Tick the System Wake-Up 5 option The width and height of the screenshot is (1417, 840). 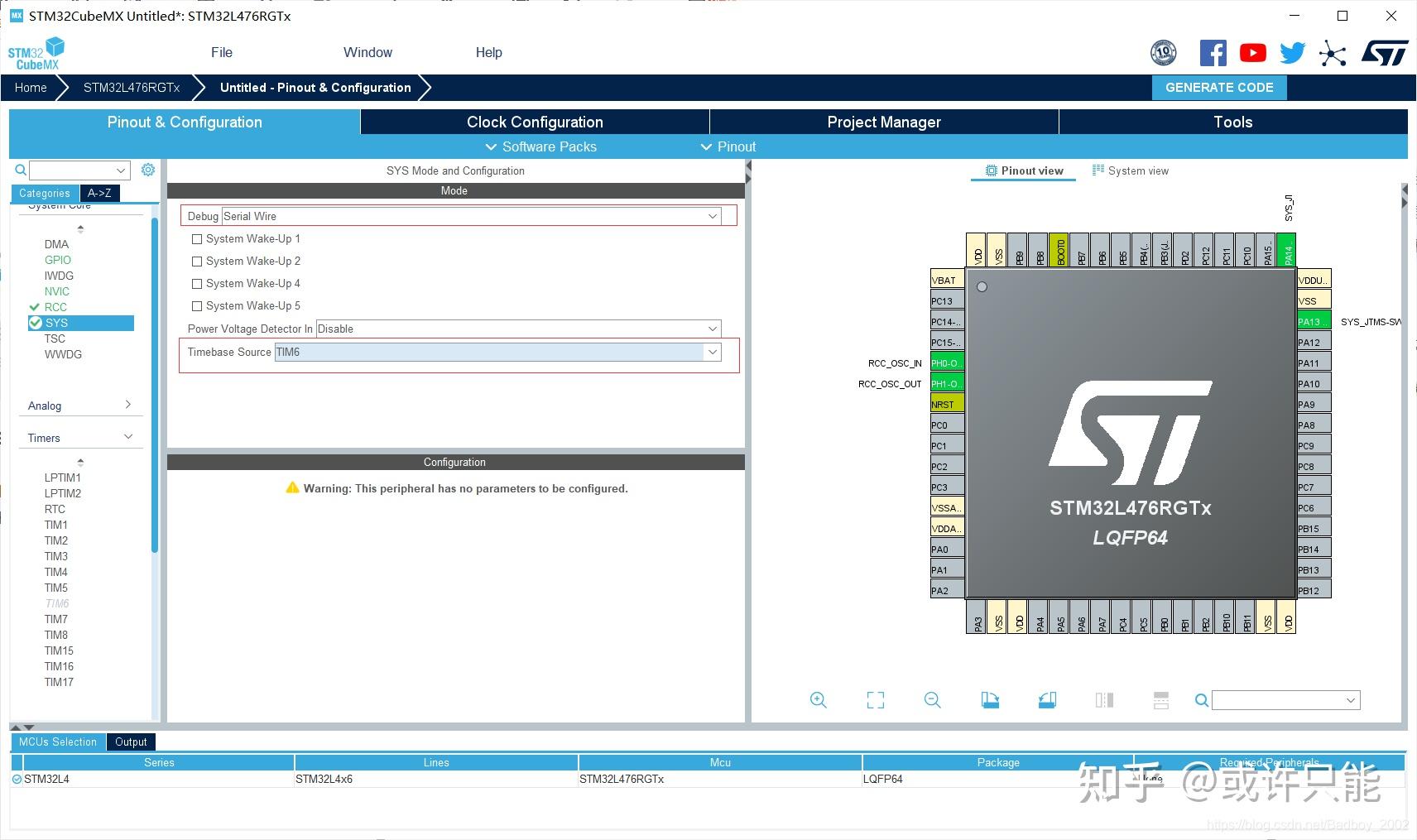click(197, 305)
